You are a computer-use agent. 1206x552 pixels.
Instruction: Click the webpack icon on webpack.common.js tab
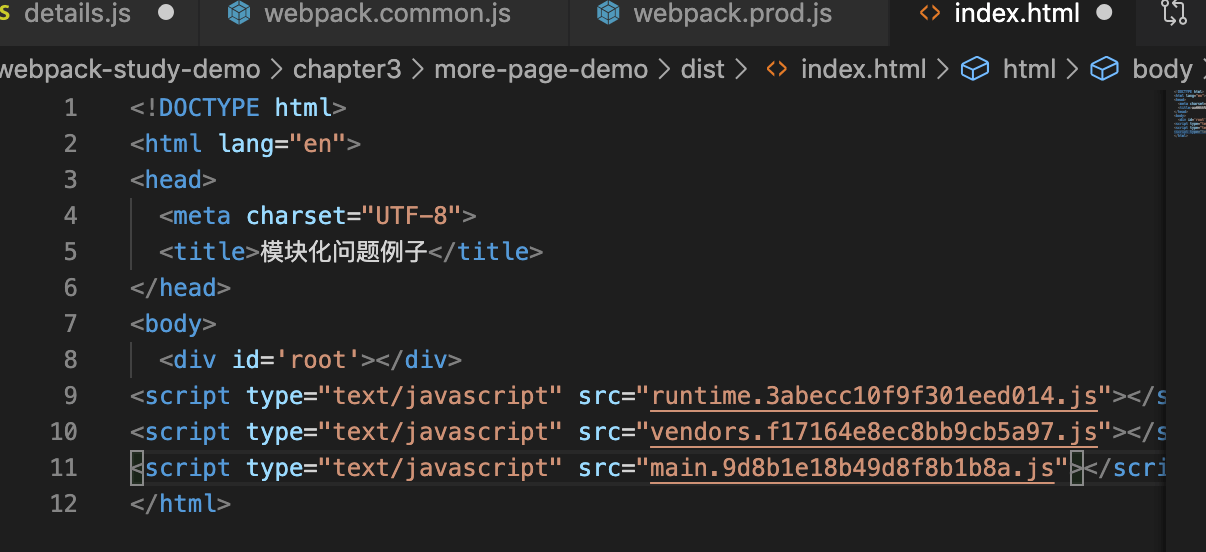238,14
